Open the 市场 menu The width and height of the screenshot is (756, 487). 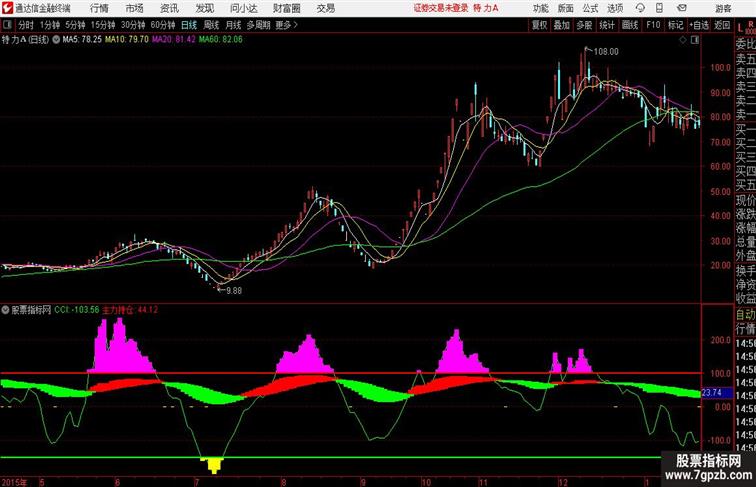(134, 8)
